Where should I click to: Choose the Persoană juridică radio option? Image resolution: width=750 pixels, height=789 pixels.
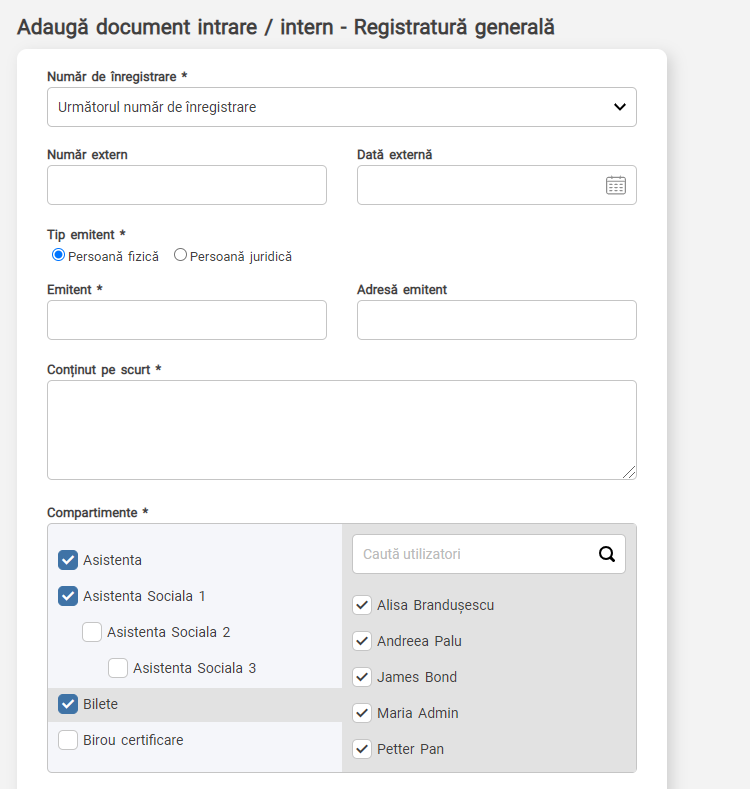pos(180,255)
